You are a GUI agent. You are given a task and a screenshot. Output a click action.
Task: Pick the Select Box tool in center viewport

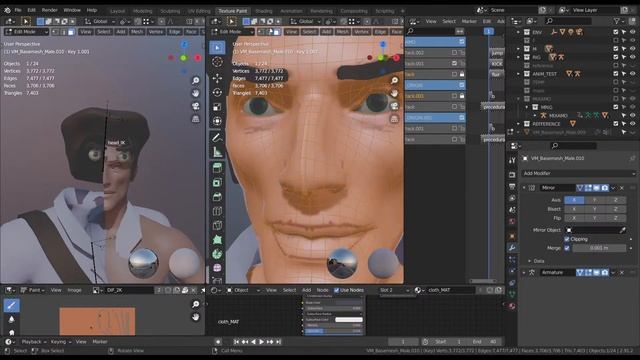[x=217, y=47]
